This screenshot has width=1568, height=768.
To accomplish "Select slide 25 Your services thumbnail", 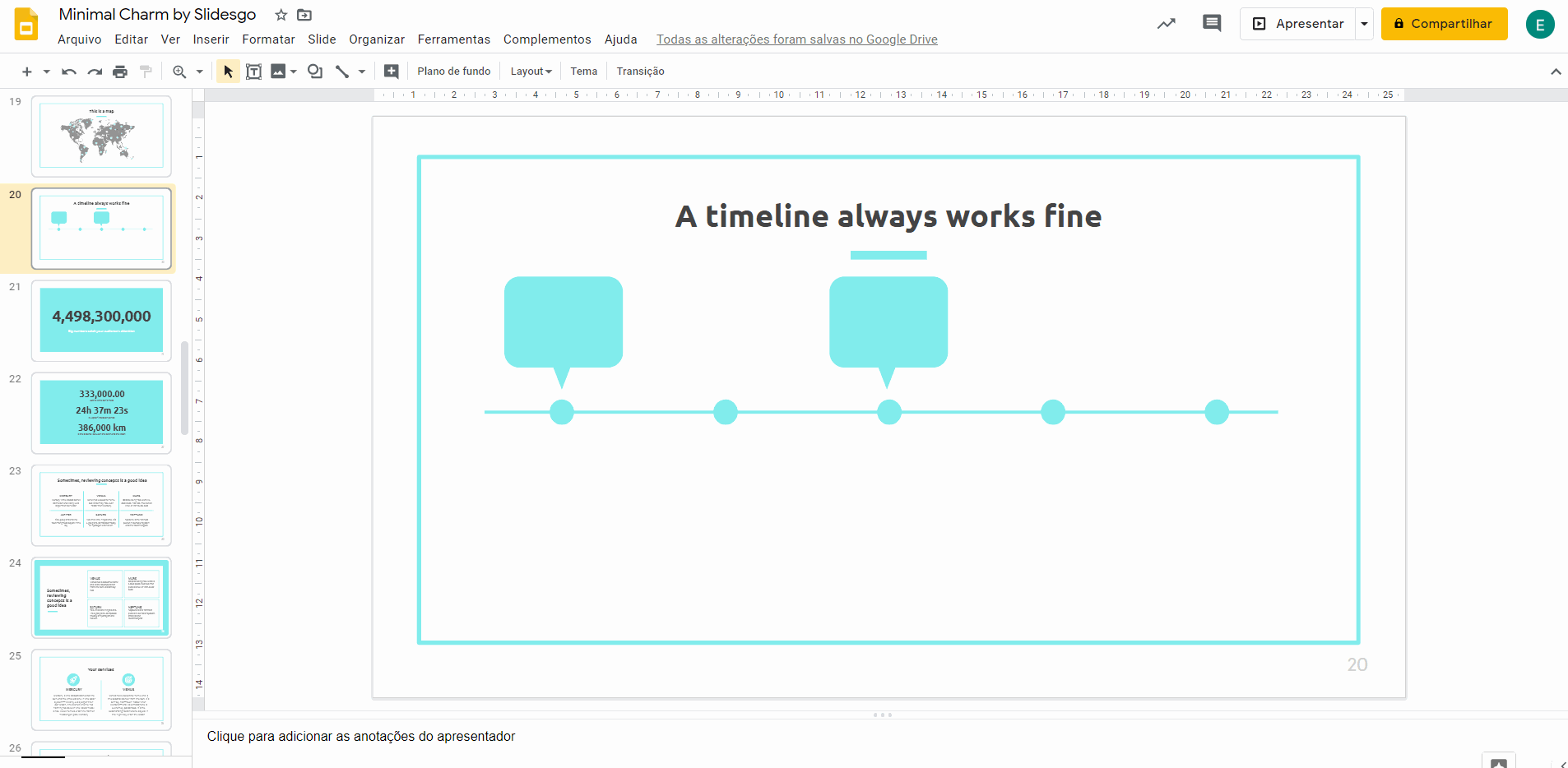I will tap(101, 690).
